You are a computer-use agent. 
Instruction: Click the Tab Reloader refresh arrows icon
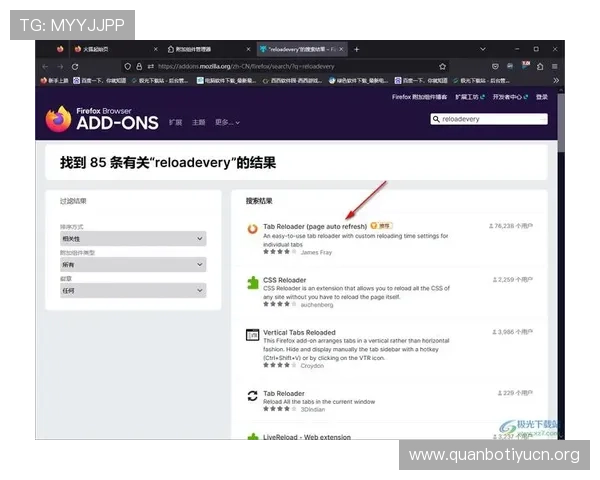coord(253,396)
